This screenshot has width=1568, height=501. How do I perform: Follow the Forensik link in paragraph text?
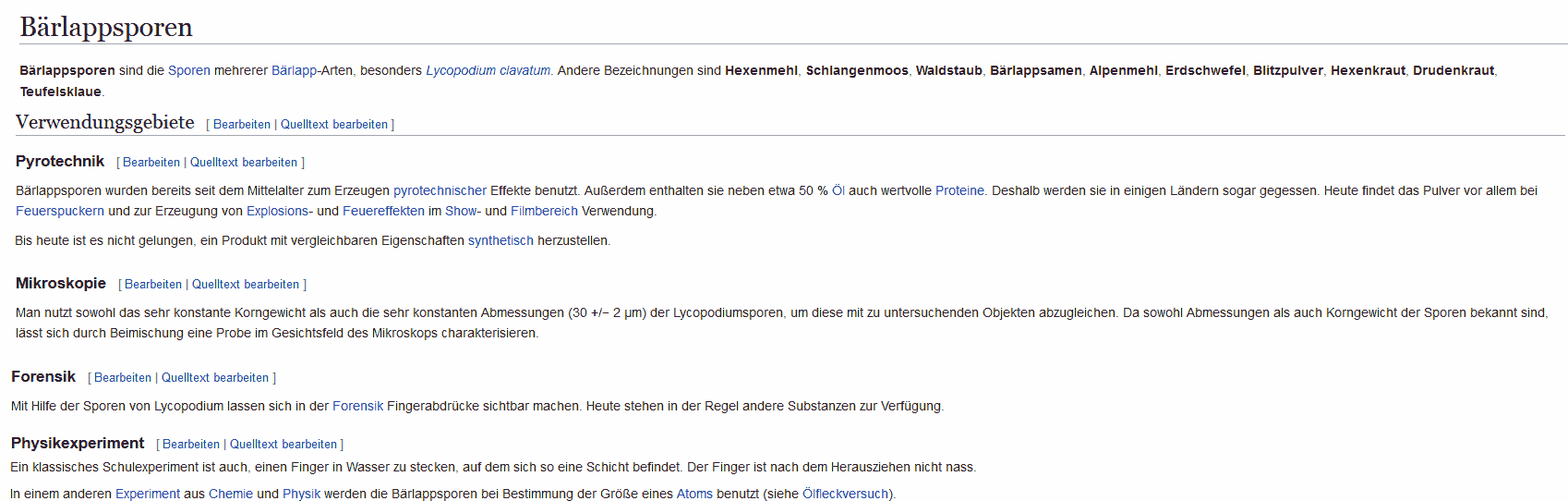pyautogui.click(x=357, y=406)
